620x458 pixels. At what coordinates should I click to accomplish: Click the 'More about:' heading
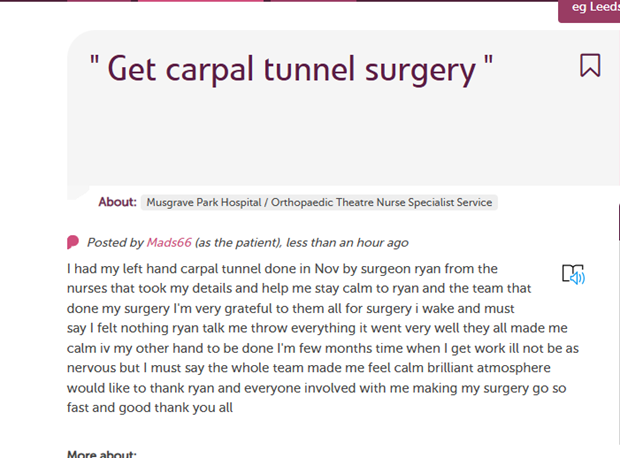[102, 454]
